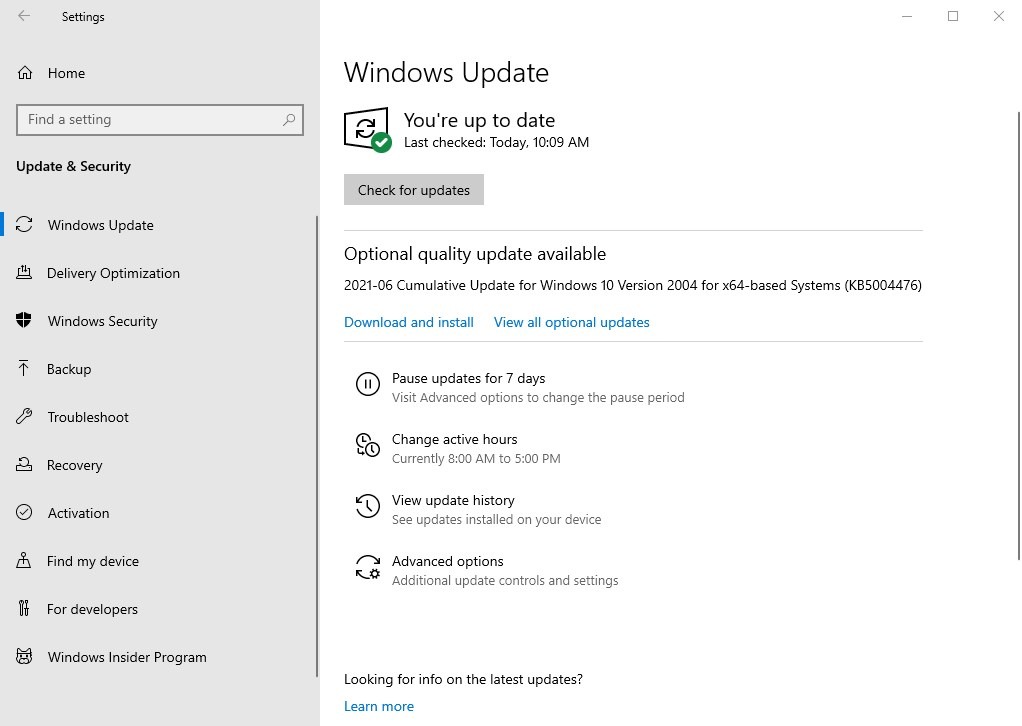
Task: Click the Windows Insider Program cat icon
Action: pos(24,657)
